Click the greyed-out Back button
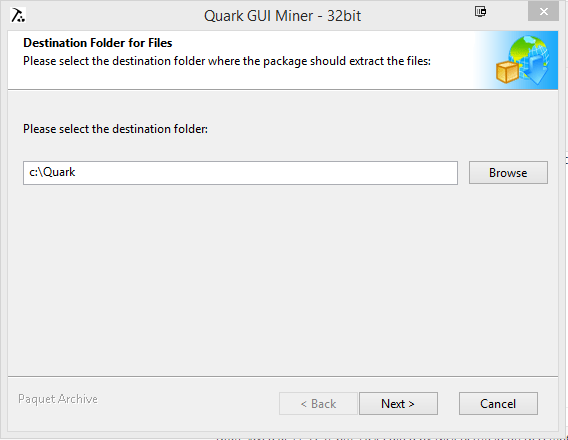 point(318,403)
